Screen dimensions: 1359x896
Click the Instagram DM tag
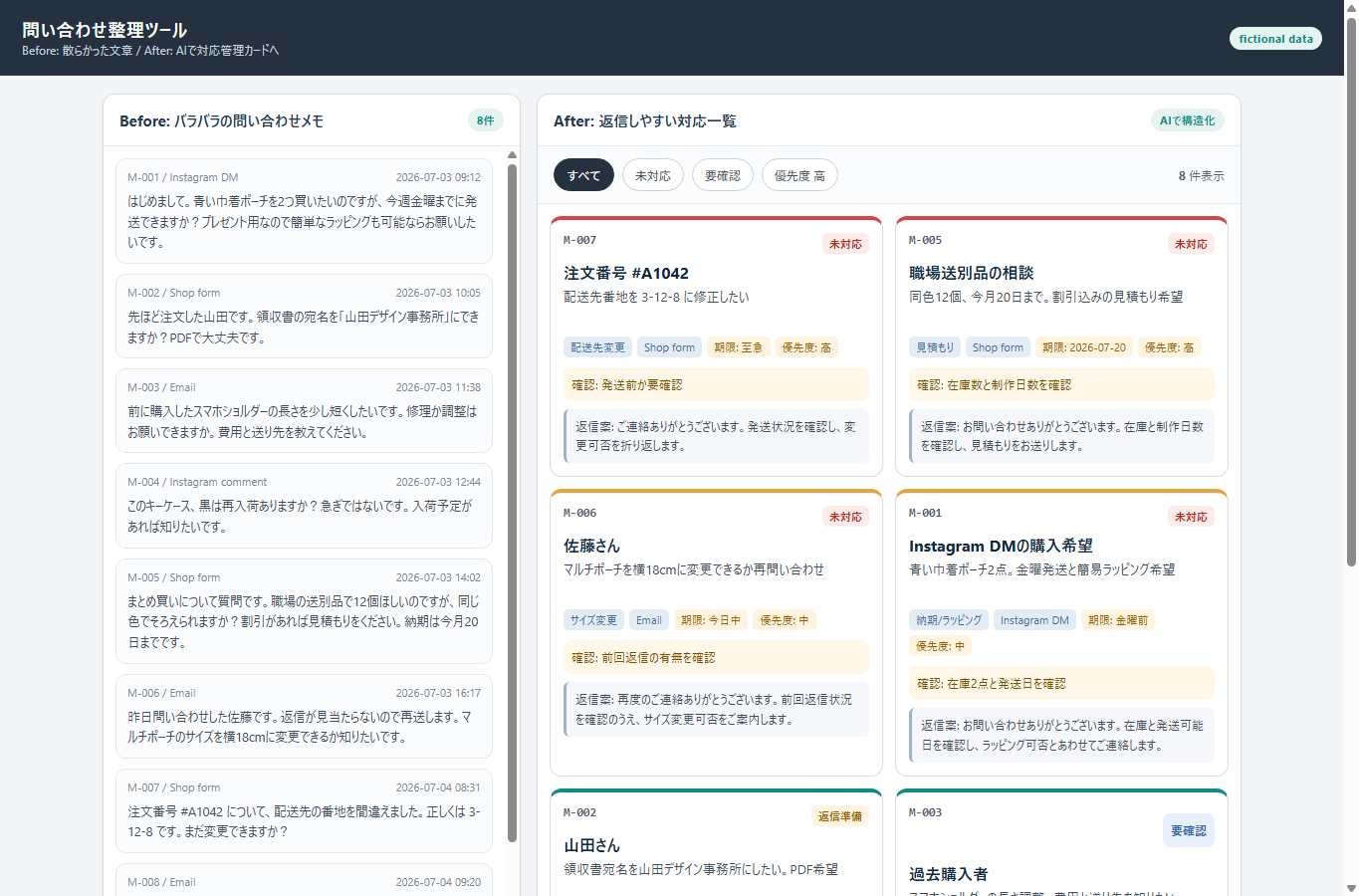[x=1034, y=620]
